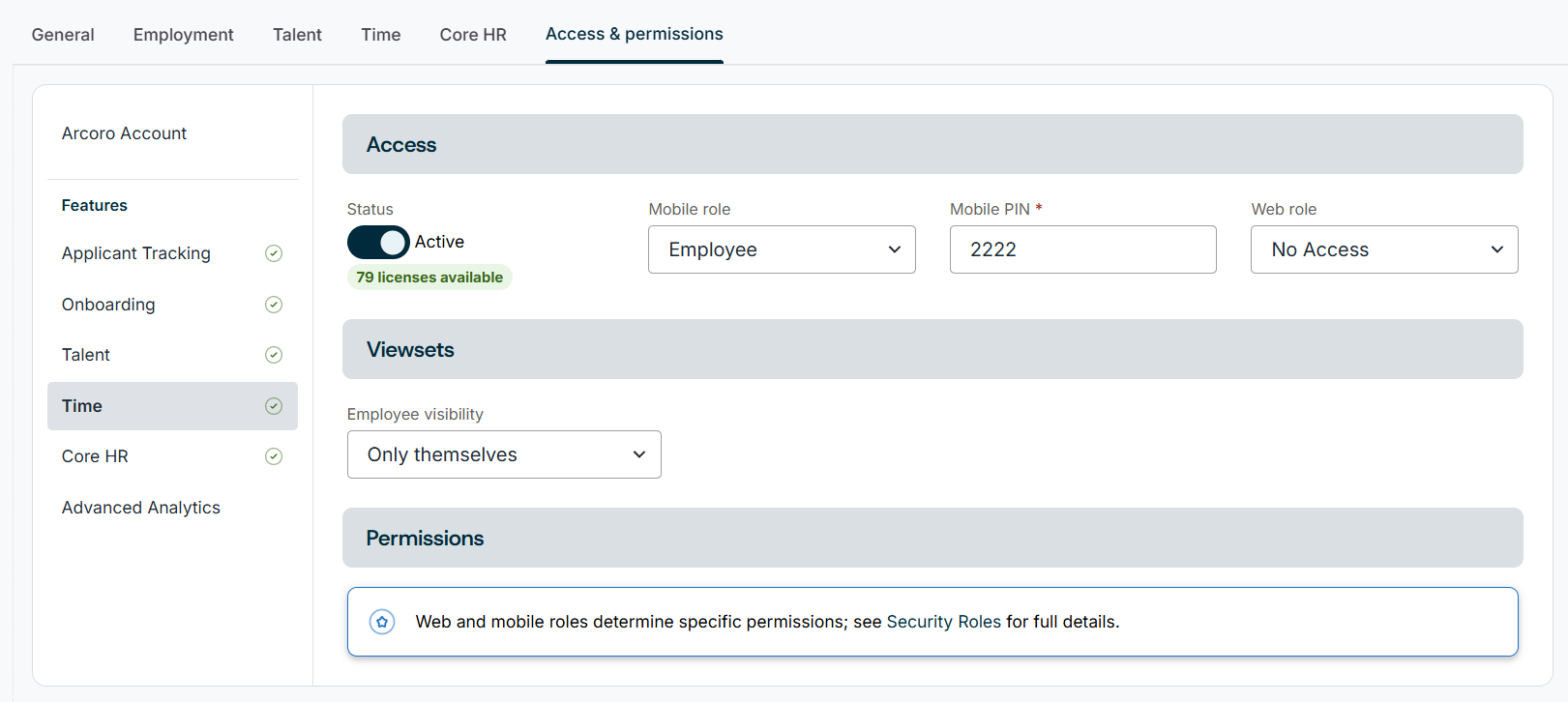The image size is (1568, 702).
Task: Open the Talent tab in the top bar
Action: (x=297, y=35)
